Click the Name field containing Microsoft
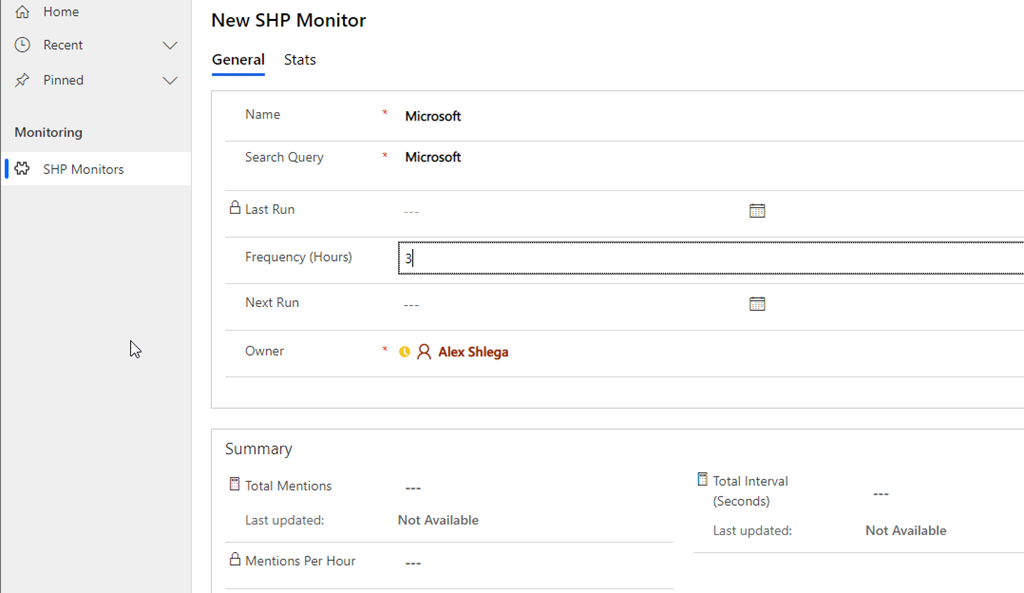The width and height of the screenshot is (1024, 593). (711, 116)
